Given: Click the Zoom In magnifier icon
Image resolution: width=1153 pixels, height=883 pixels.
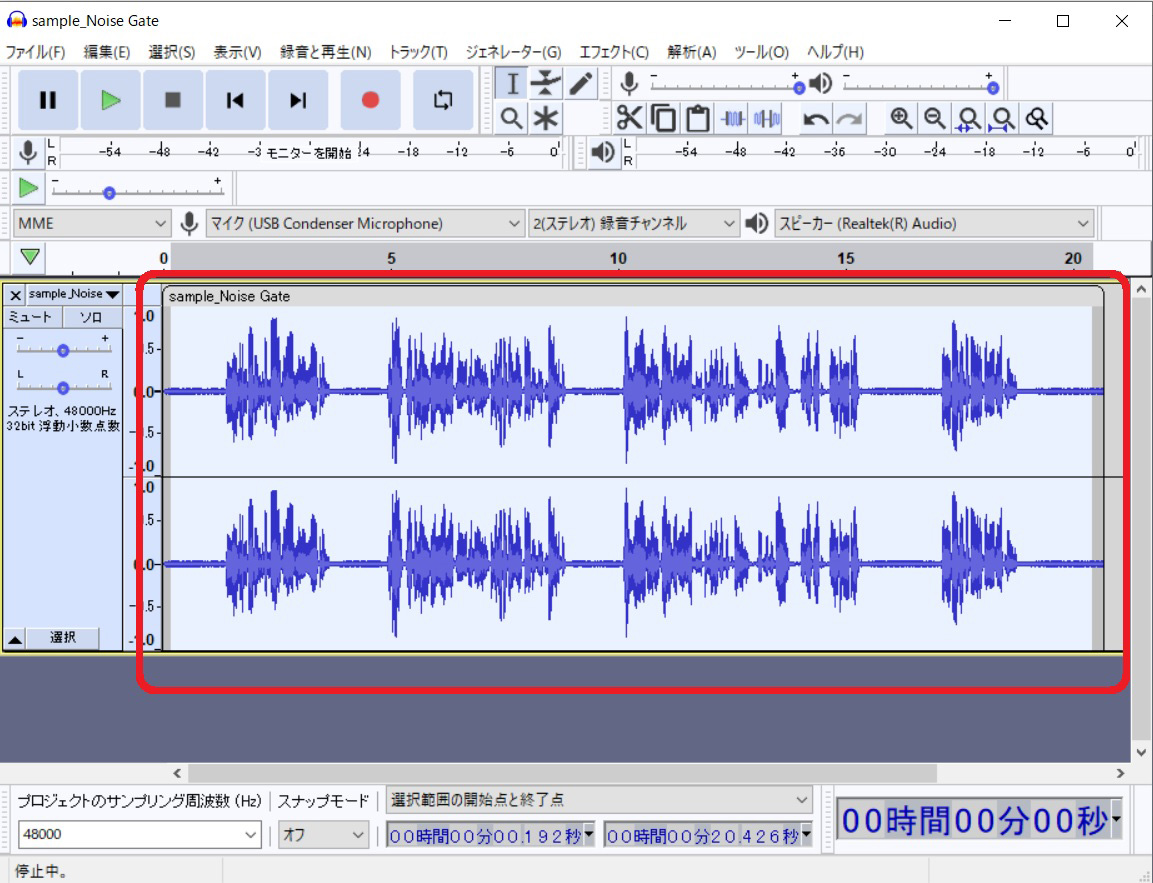Looking at the screenshot, I should pos(901,119).
